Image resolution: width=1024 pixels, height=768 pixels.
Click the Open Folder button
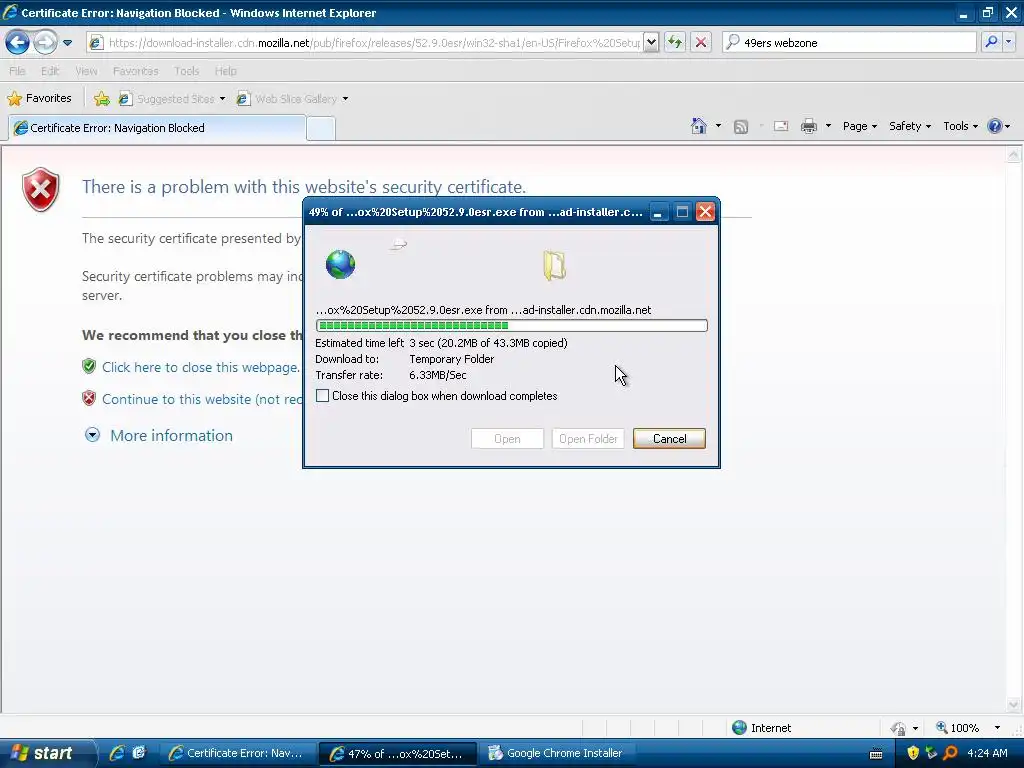[588, 439]
